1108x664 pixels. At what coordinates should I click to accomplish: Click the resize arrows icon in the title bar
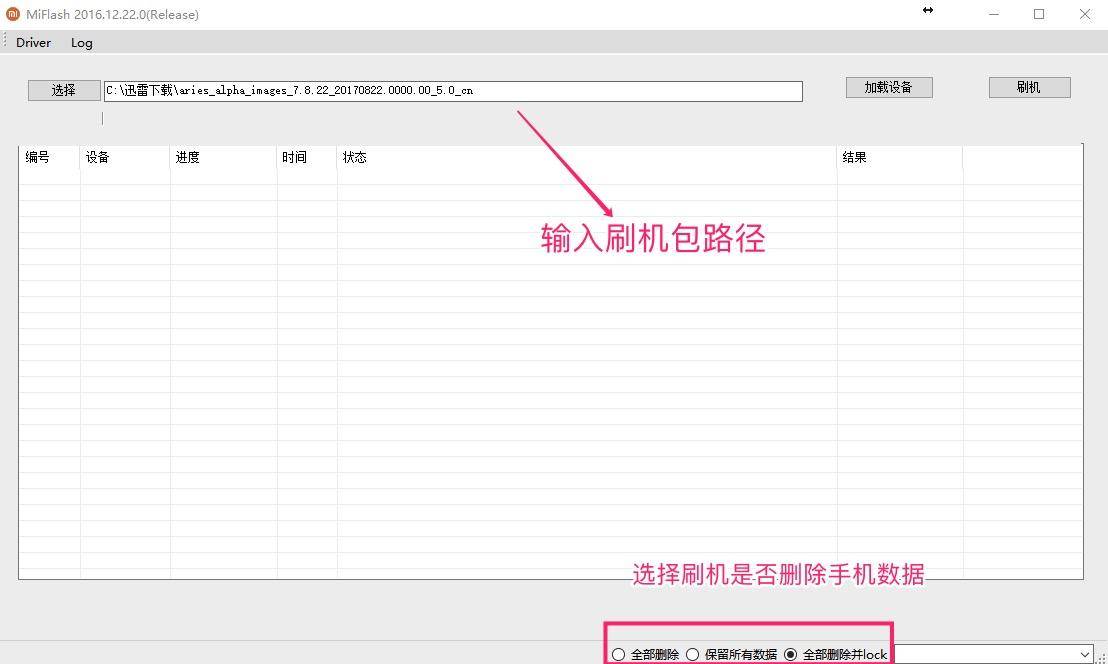click(927, 11)
